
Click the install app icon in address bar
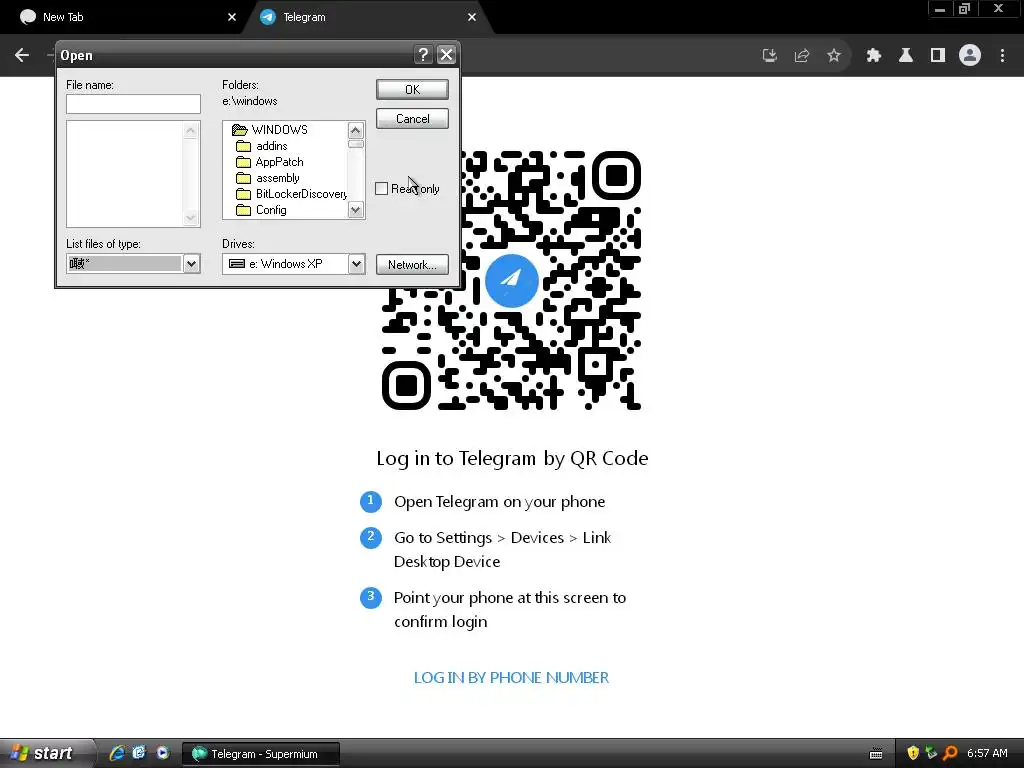[x=770, y=56]
